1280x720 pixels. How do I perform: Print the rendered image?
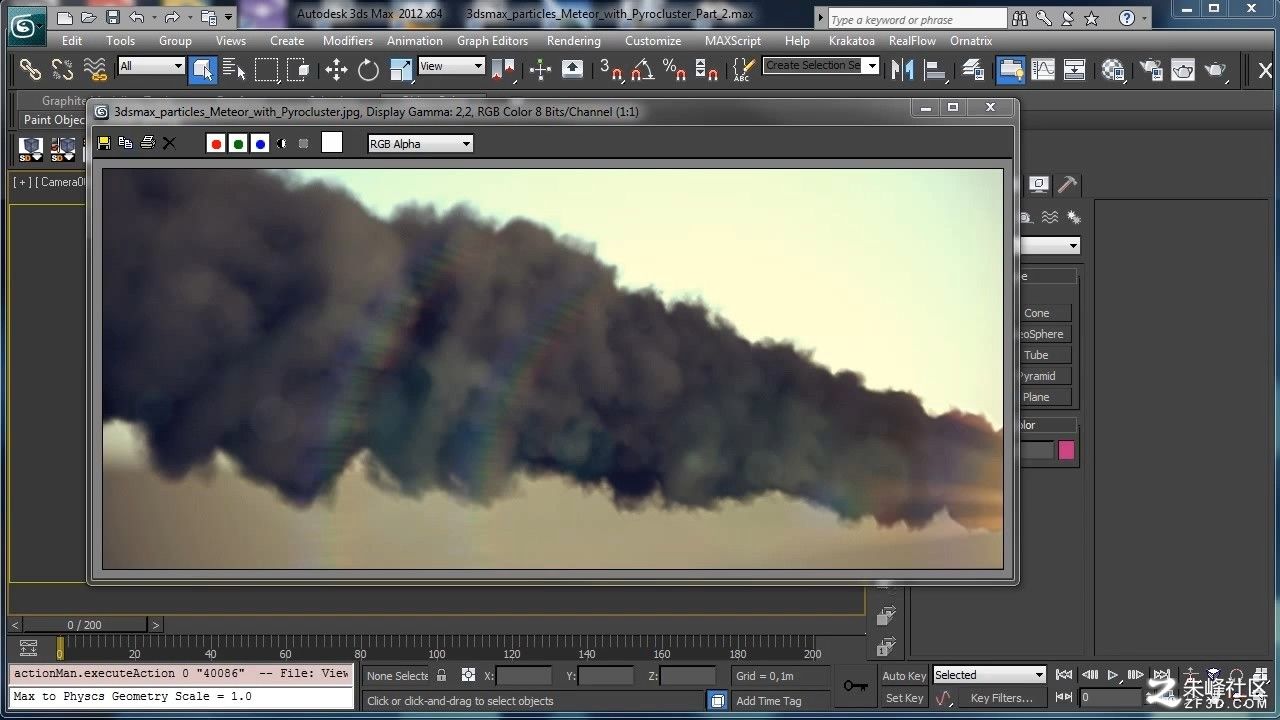click(148, 143)
